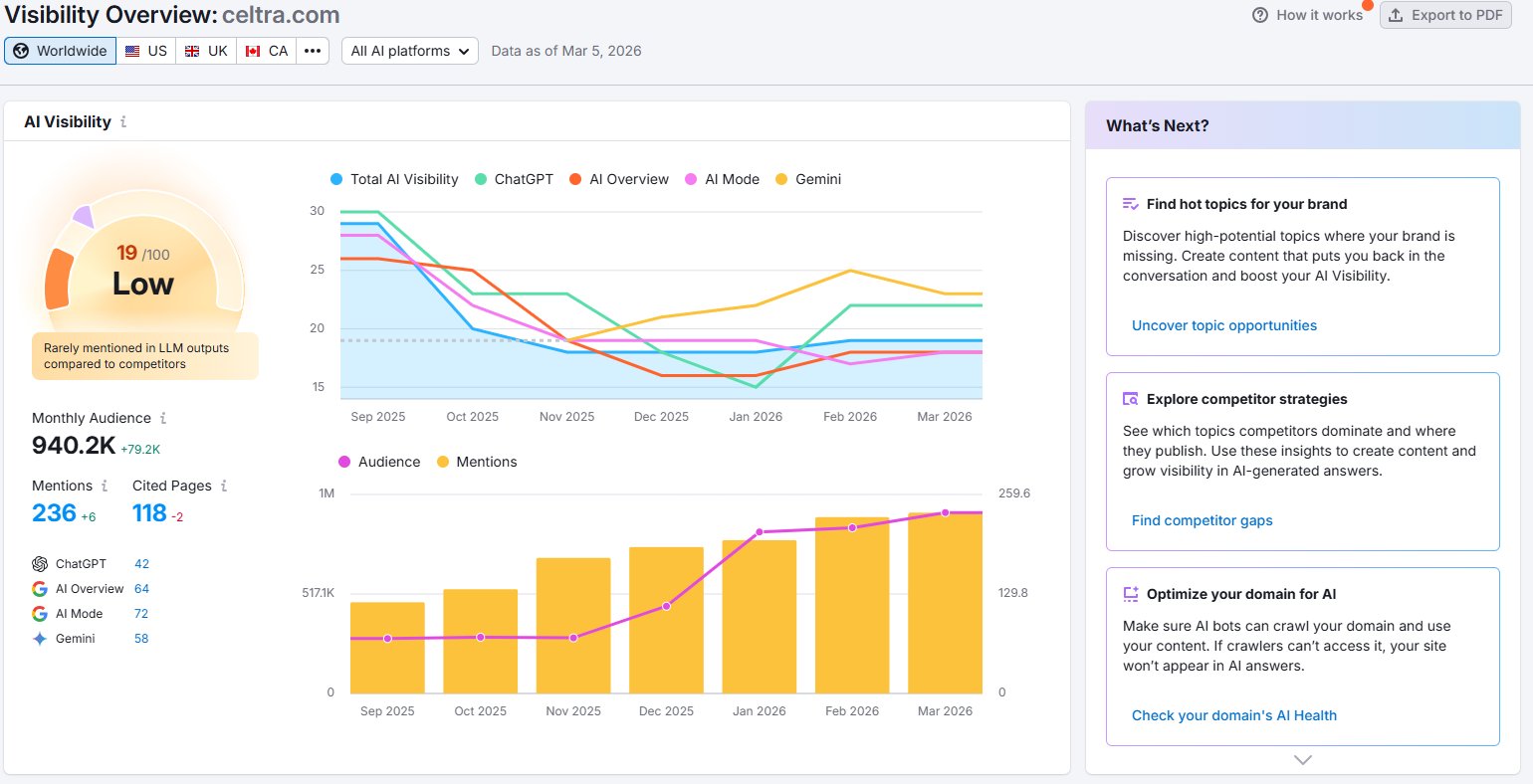
Task: Open the Uncover topic opportunities link
Action: coord(1223,325)
